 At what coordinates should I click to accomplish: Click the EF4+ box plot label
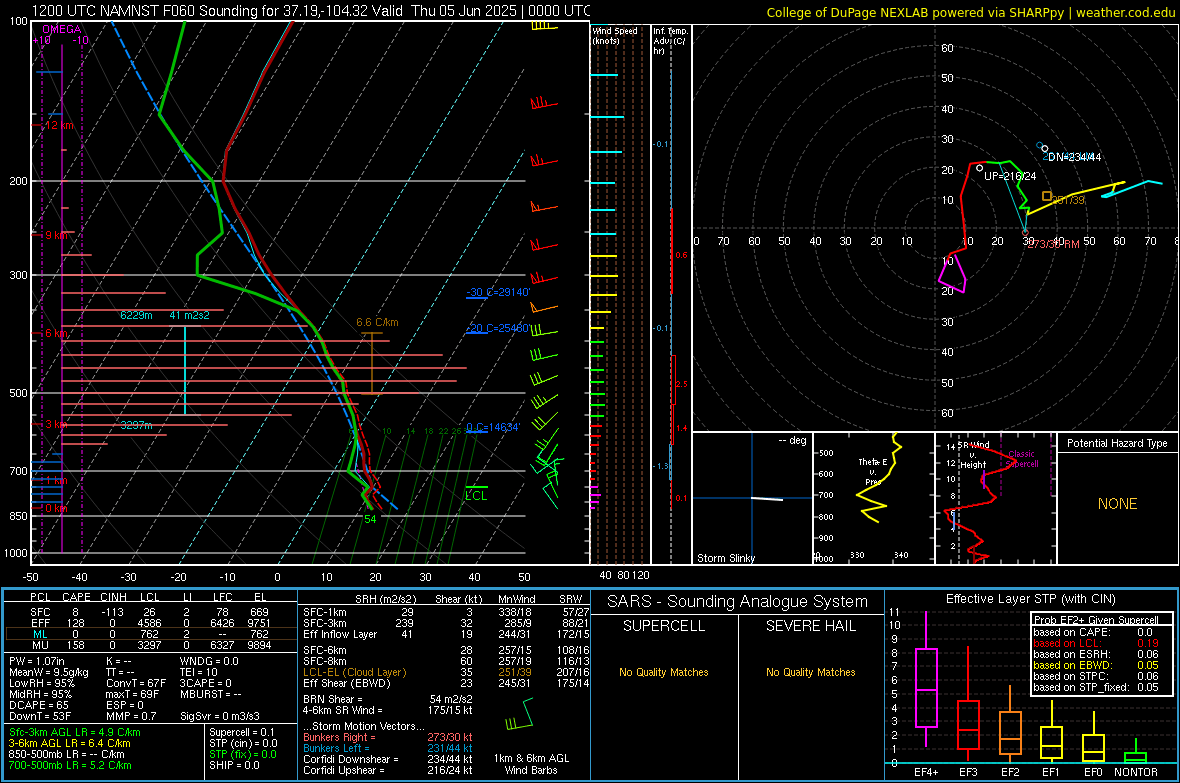[x=926, y=772]
